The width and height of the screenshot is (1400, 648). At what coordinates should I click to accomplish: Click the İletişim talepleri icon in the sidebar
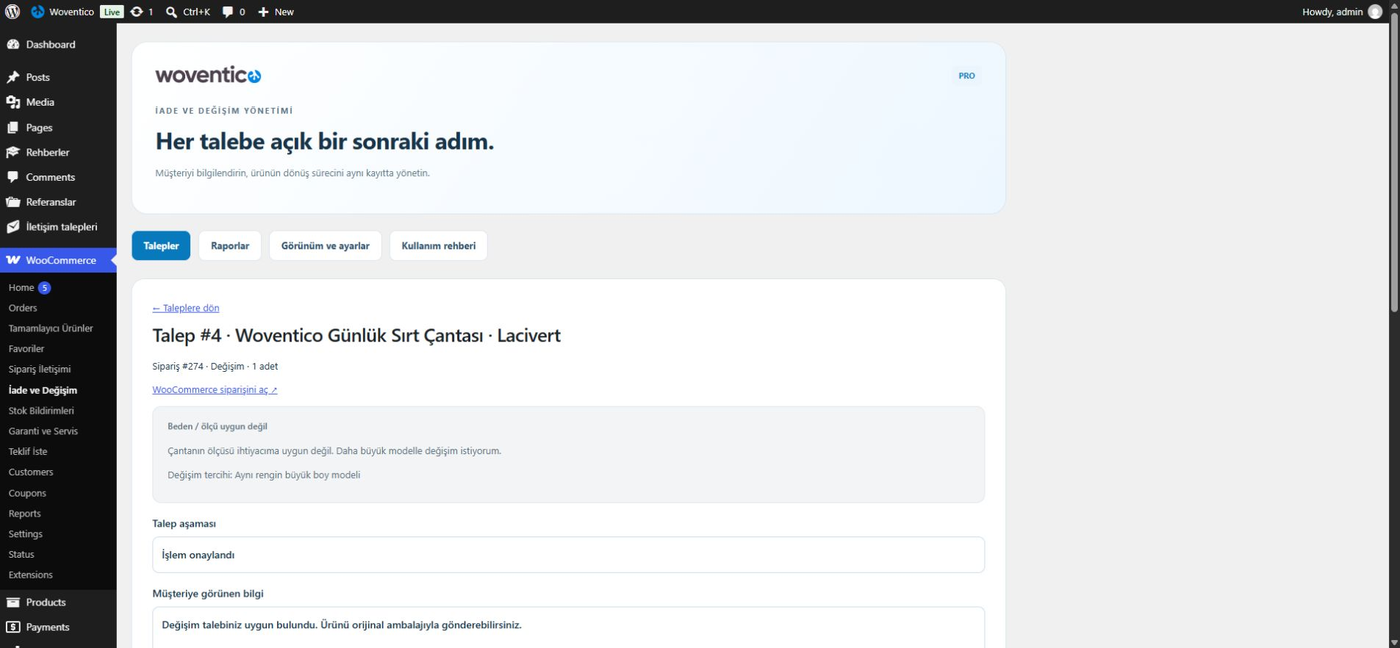coord(13,227)
